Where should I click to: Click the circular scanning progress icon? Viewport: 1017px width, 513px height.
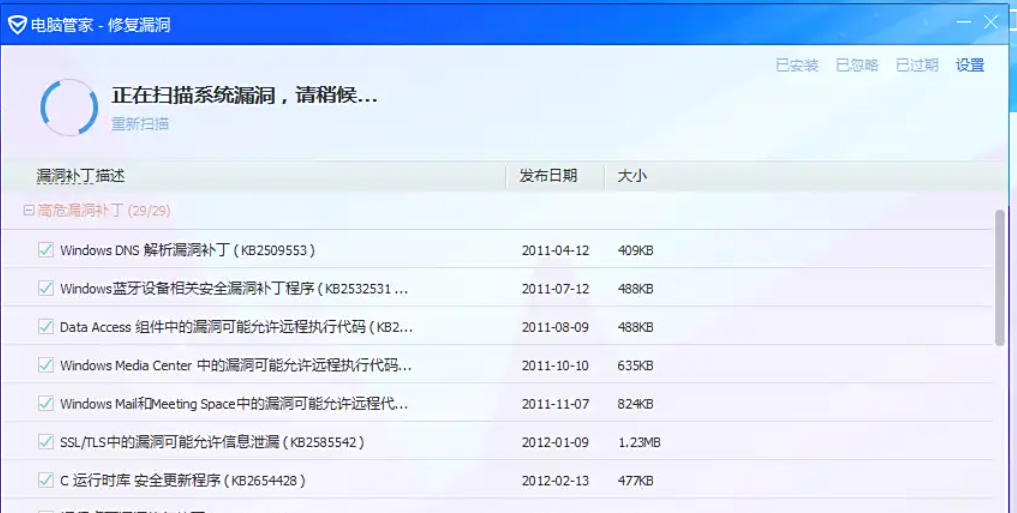coord(69,107)
